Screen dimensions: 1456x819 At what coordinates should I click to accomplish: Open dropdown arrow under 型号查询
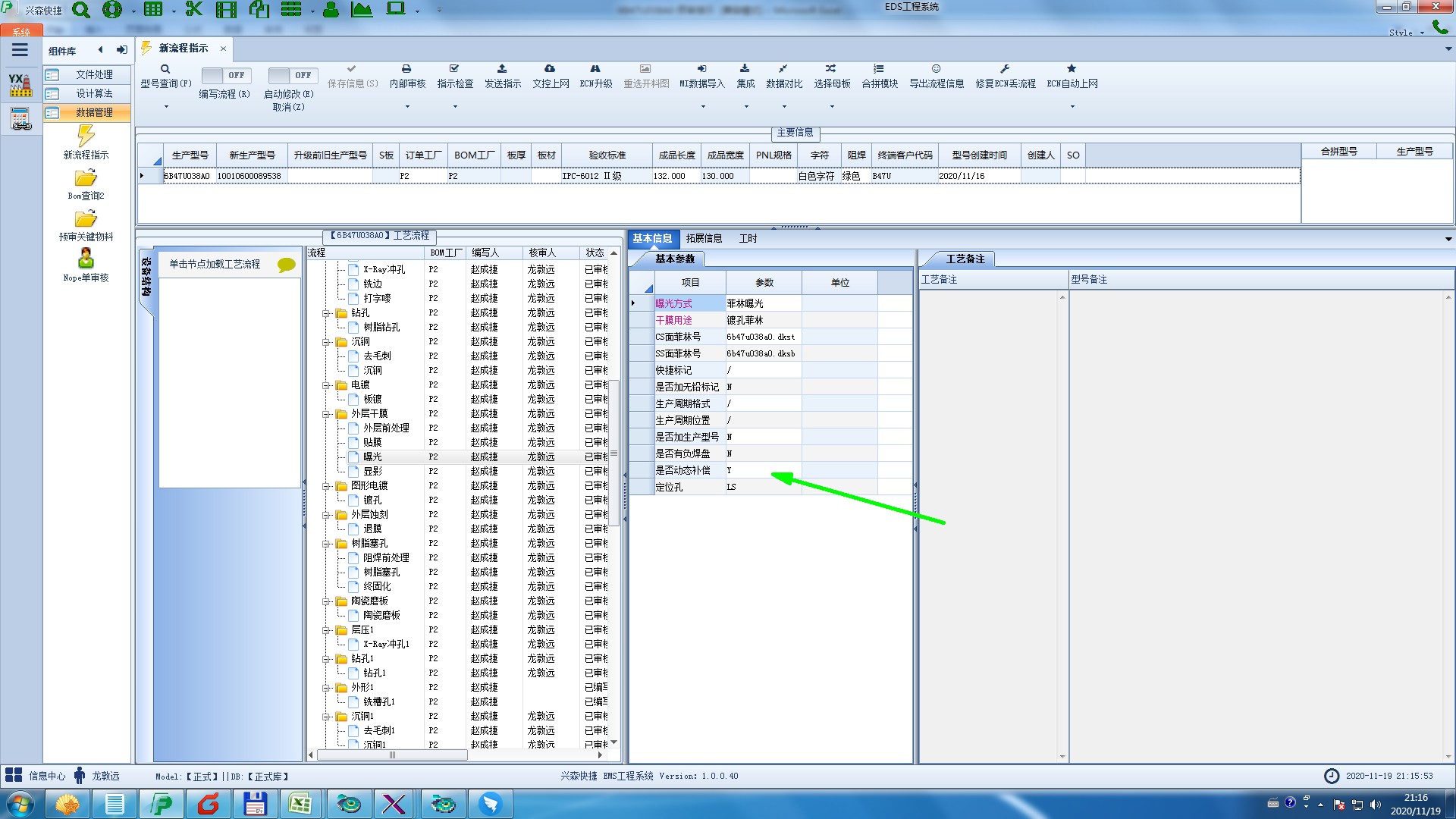[166, 106]
